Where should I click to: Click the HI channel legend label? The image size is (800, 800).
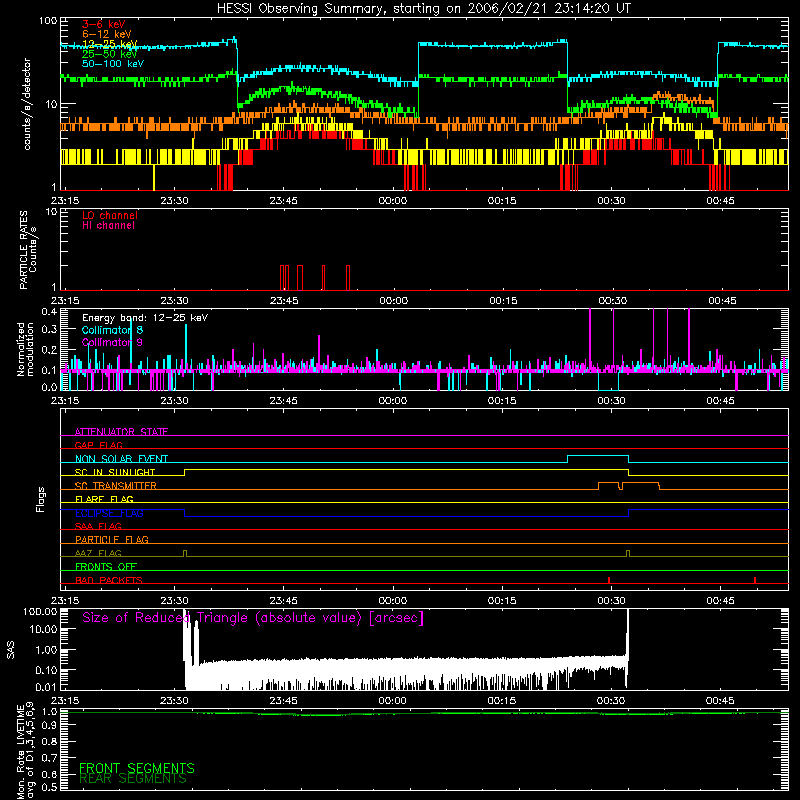(108, 225)
